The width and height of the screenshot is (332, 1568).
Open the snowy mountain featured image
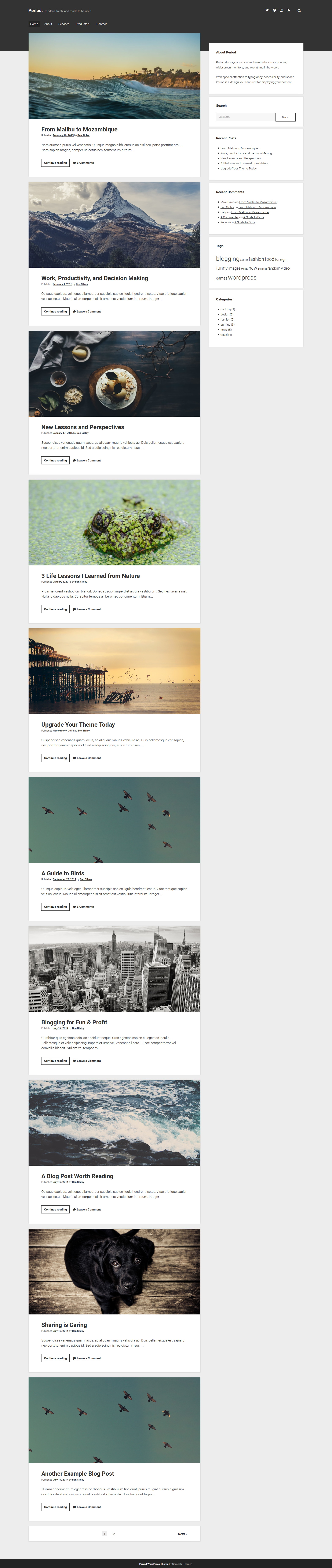click(x=114, y=225)
